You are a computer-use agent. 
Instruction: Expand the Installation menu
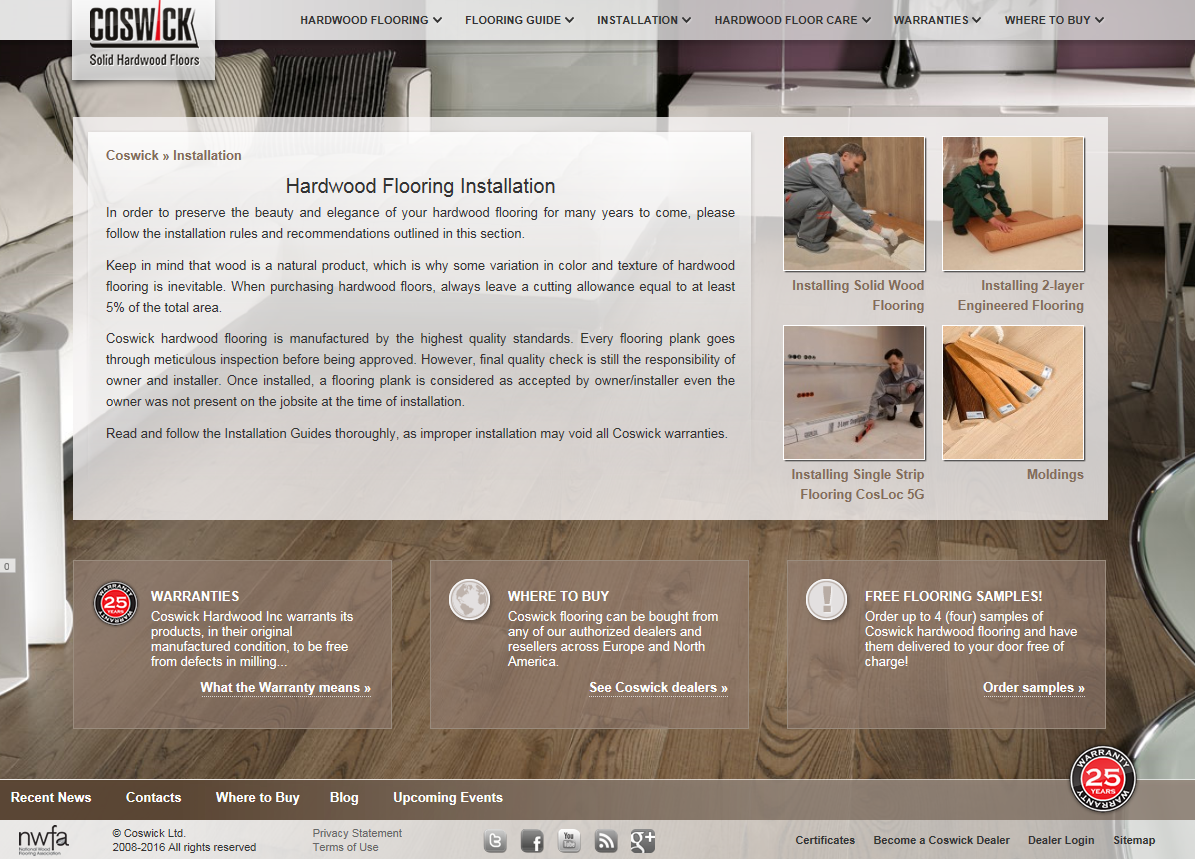(644, 20)
